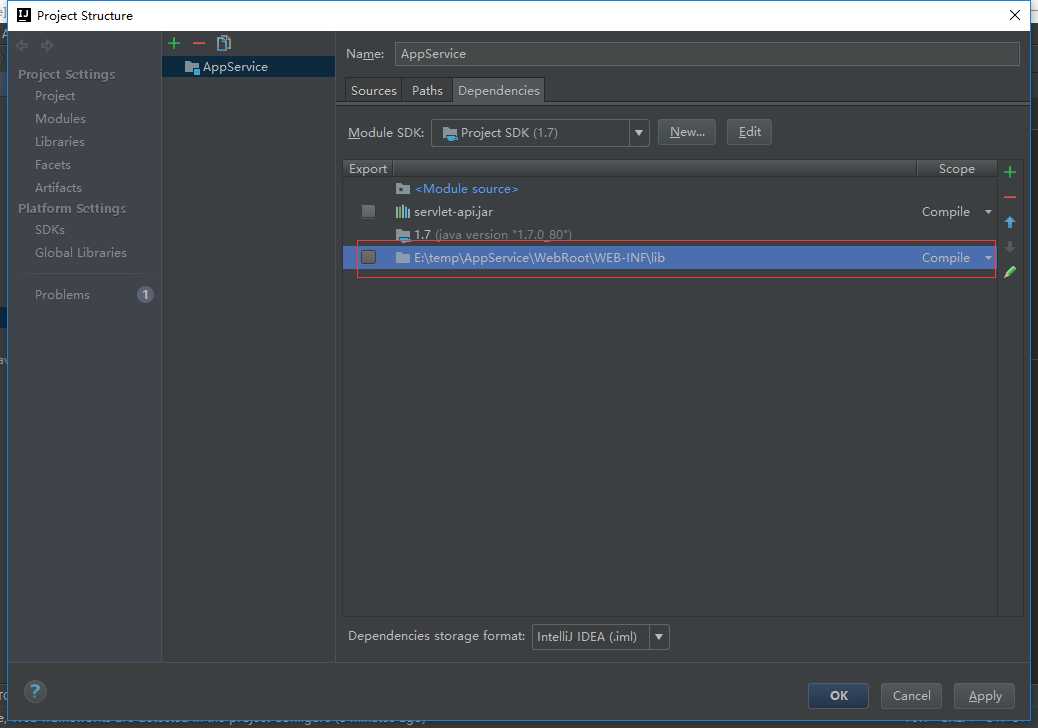Open scope dropdown for WEB-INF\lib row
Screen dimensions: 1038x728
[988, 257]
